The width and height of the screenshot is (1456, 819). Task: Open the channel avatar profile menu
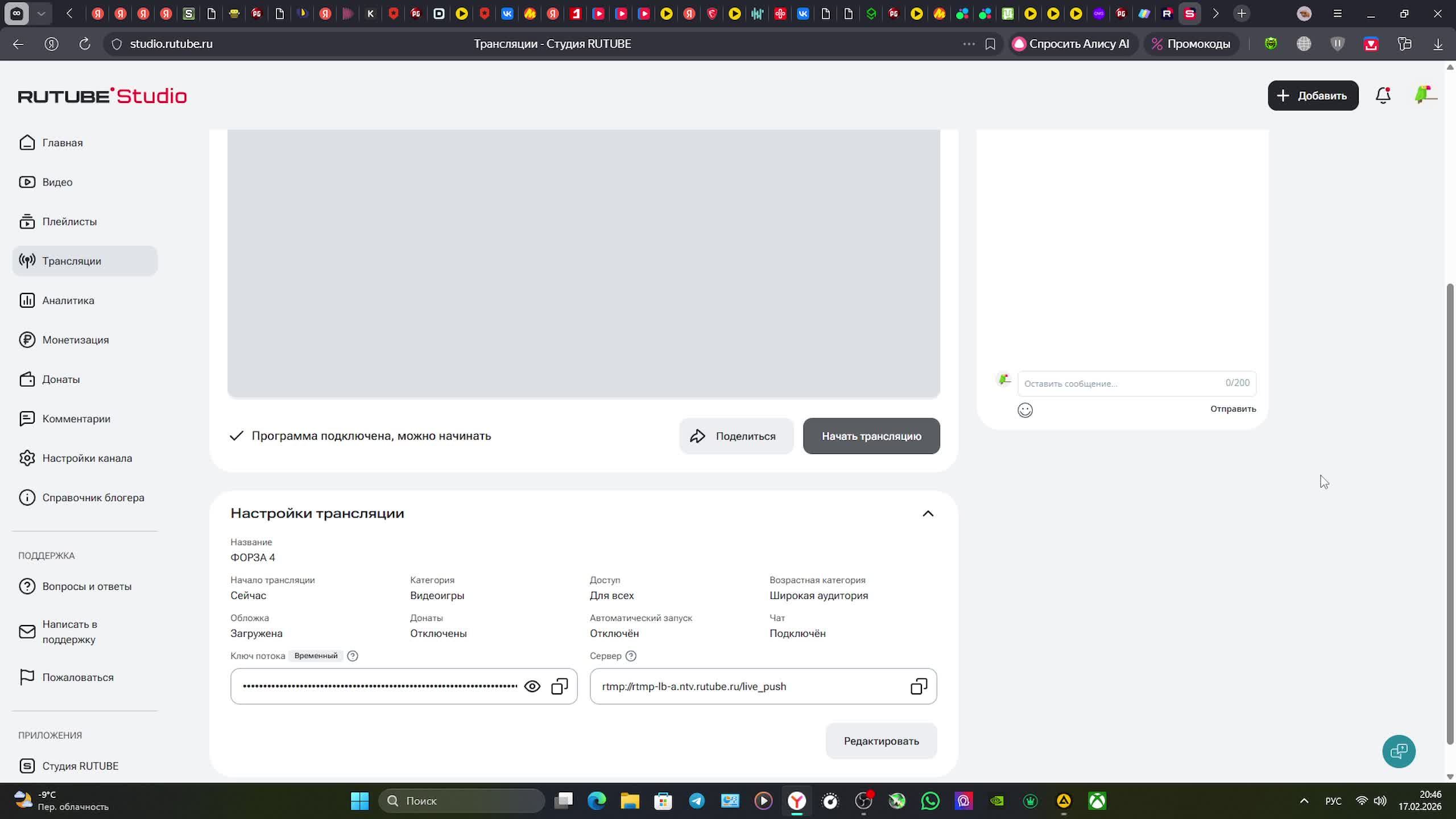(1425, 94)
